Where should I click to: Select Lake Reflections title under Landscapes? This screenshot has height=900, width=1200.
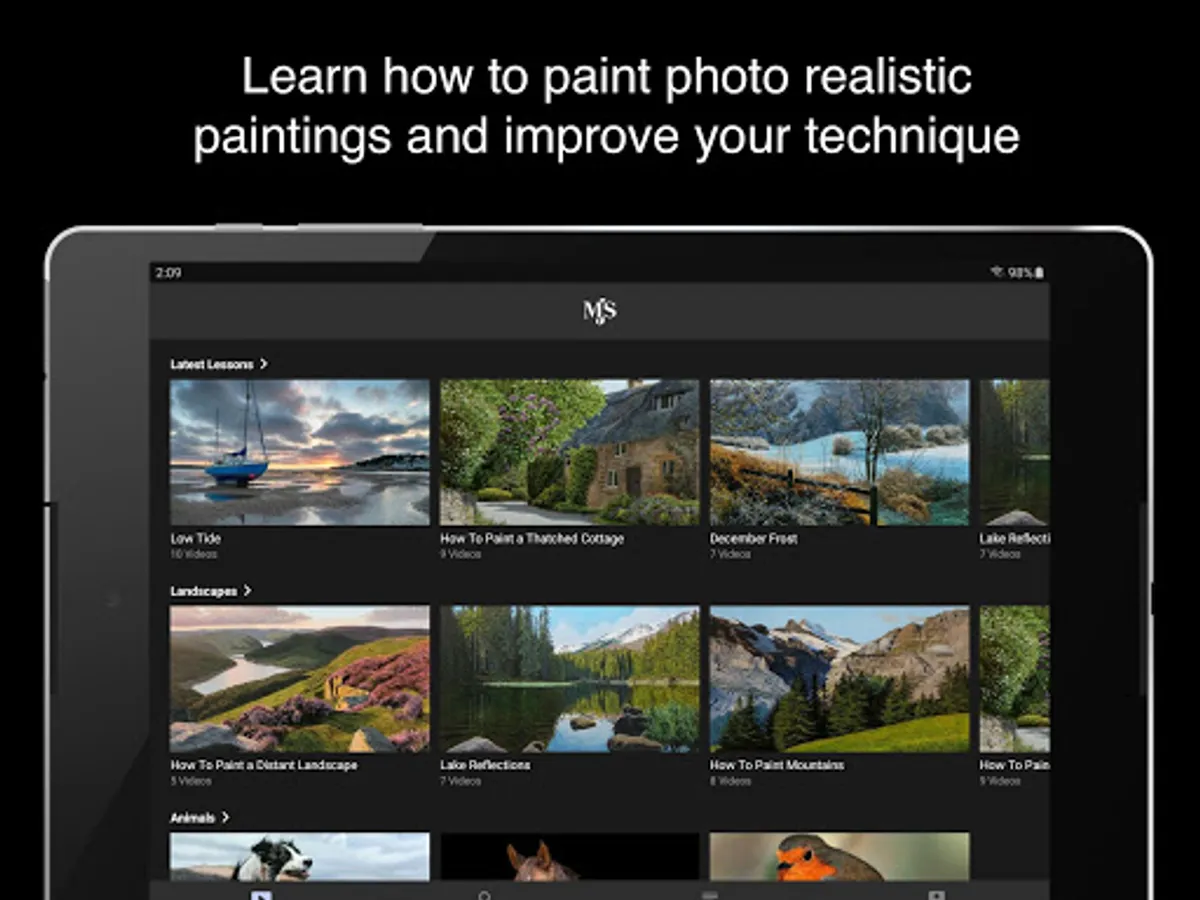[486, 765]
